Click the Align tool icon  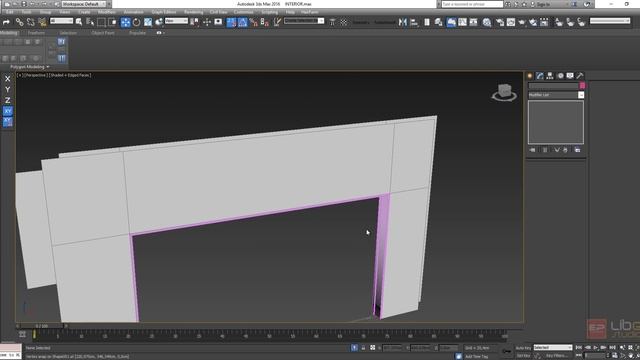[x=414, y=22]
